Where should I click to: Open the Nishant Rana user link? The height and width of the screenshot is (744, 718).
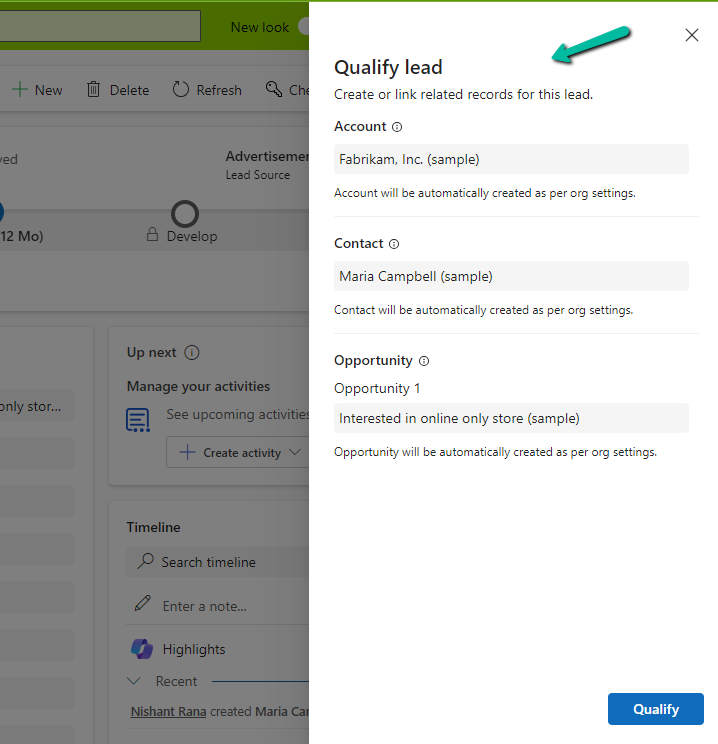coord(167,711)
